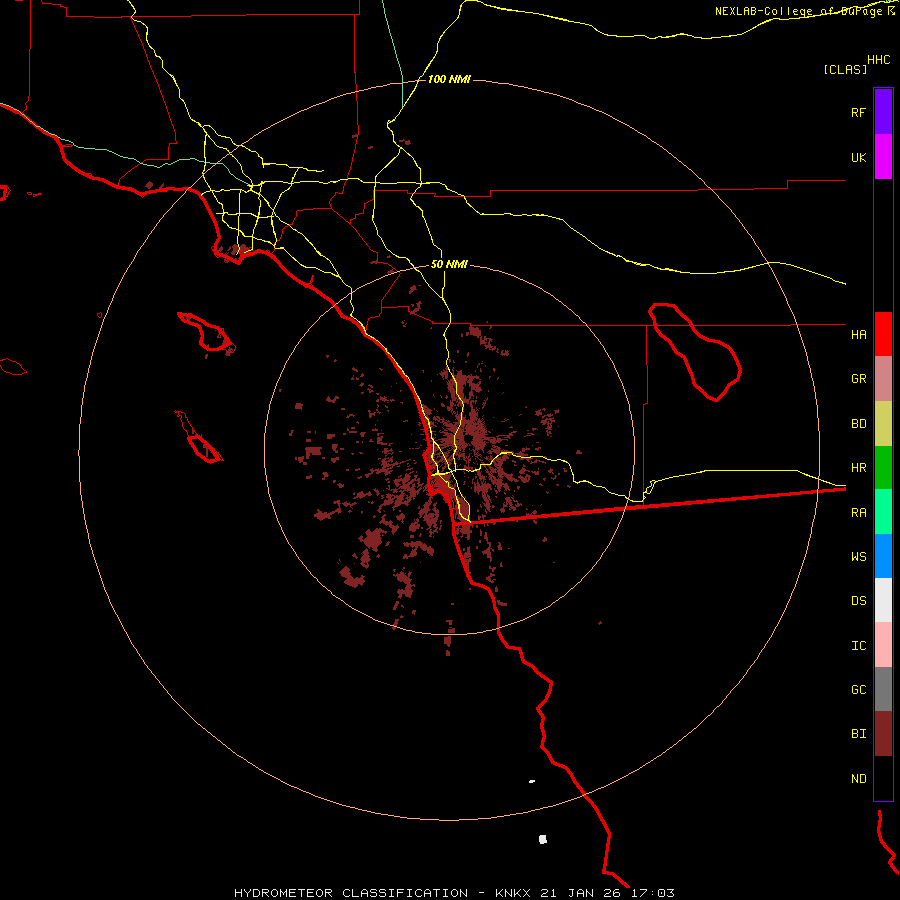Select the yellow BD legend swatch
Viewport: 900px width, 900px height.
[883, 424]
